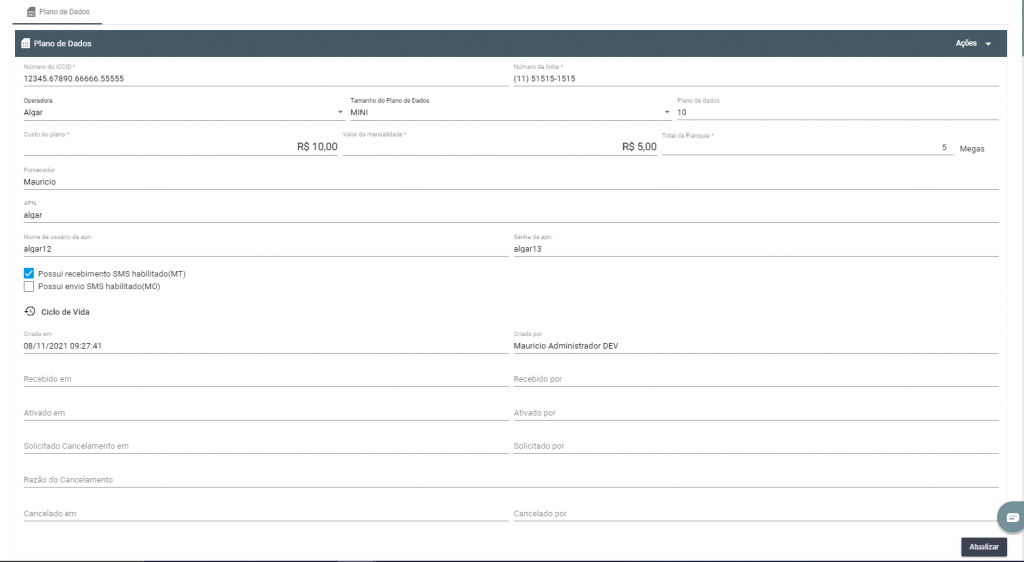Enable Possui envio SMS habilitado(MO) checkbox
This screenshot has height=562, width=1024.
(29, 287)
